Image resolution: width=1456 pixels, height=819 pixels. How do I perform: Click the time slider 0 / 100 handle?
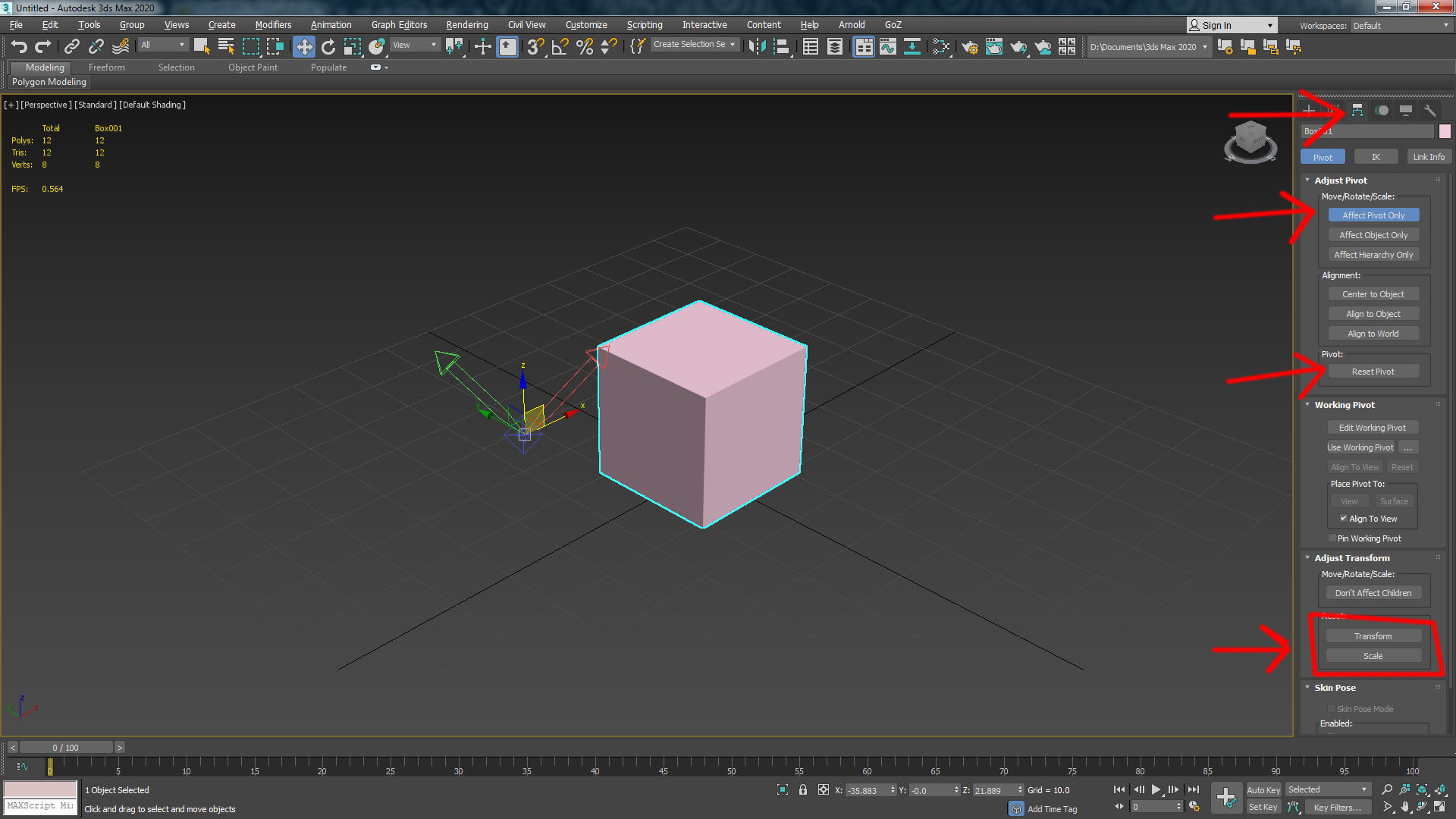click(x=66, y=748)
